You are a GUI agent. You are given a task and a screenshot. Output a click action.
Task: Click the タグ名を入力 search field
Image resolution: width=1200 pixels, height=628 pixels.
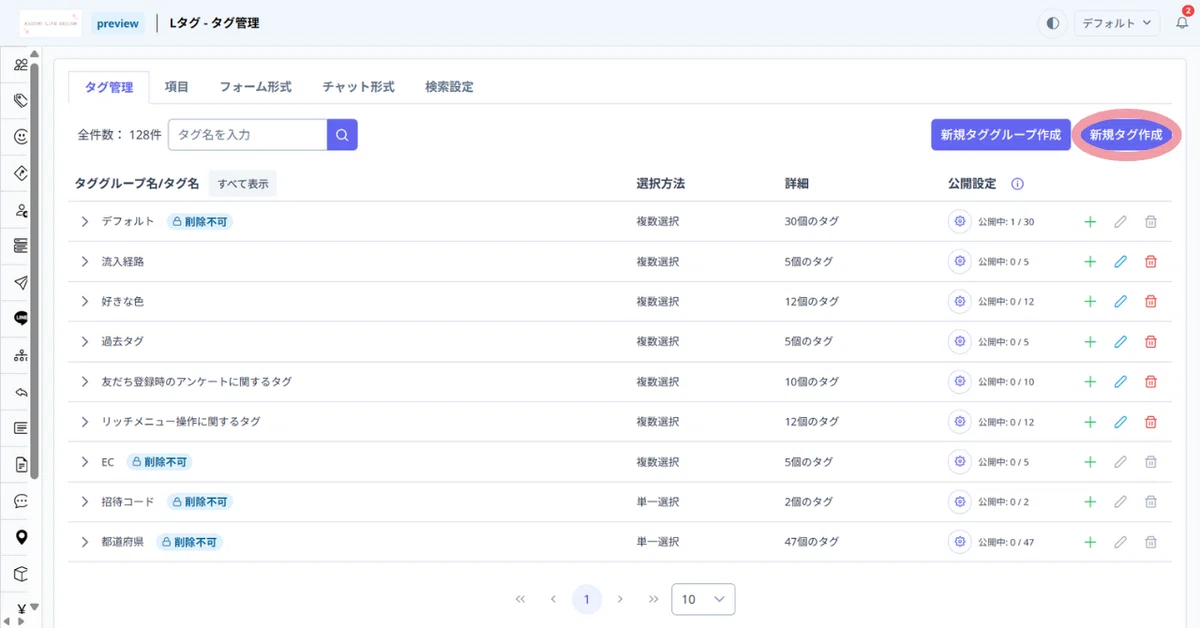pos(248,135)
